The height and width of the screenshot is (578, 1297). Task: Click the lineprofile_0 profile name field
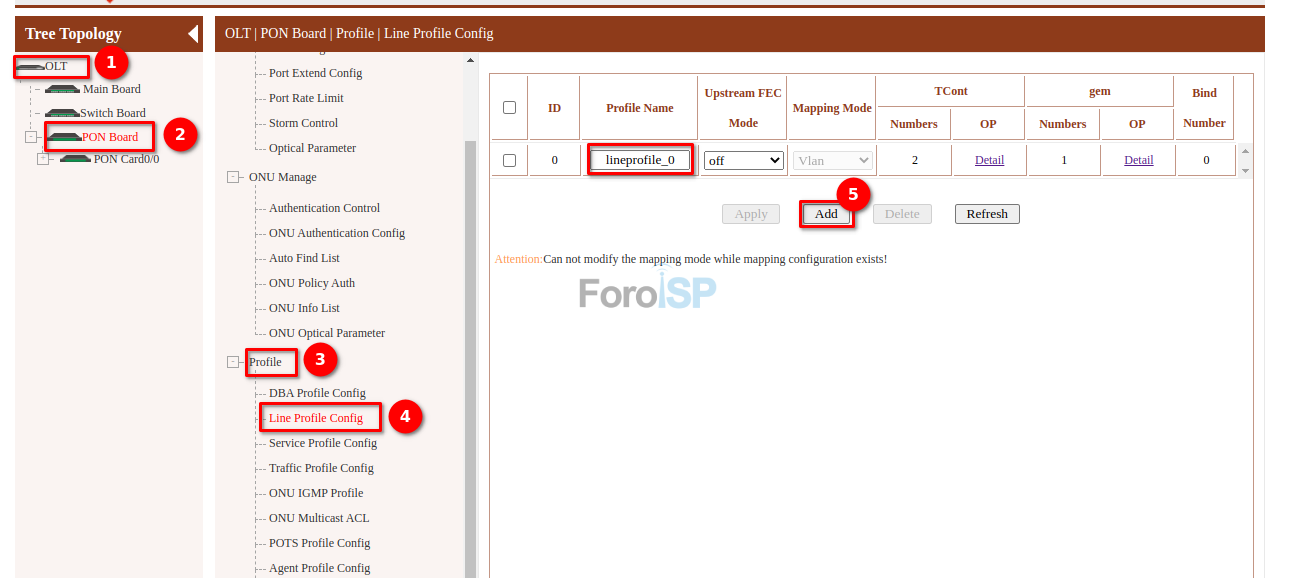[640, 160]
